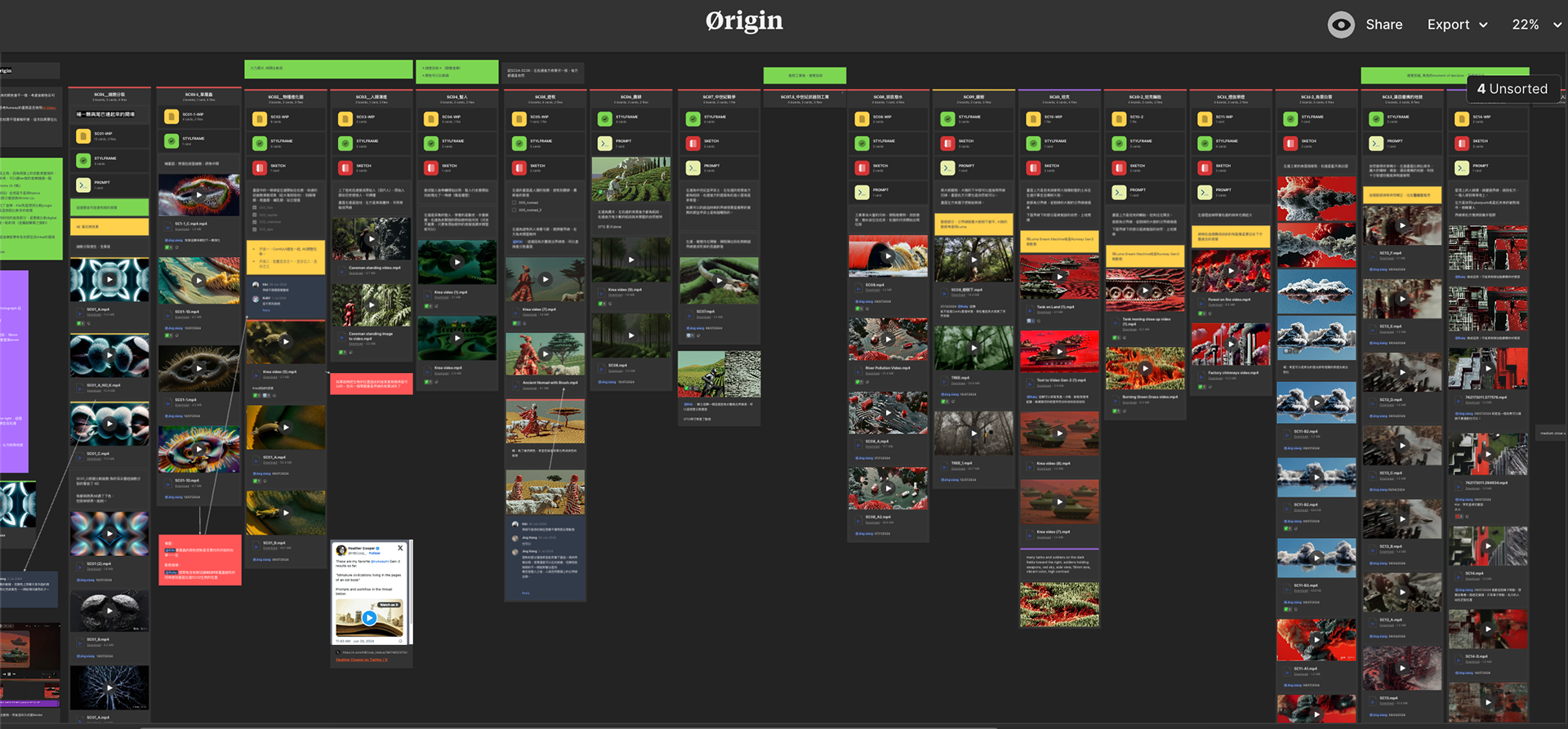Open the SC03-WIP yellow board icon
This screenshot has height=729, width=1568.
tap(345, 119)
